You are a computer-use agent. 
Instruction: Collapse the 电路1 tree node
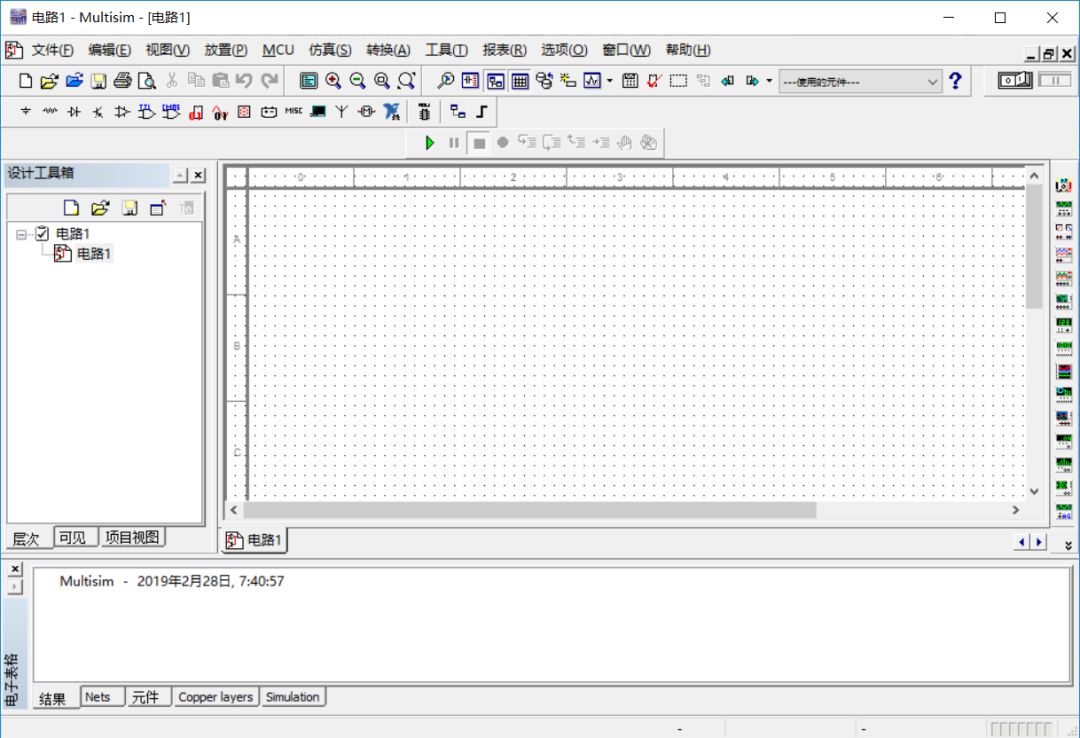point(21,234)
